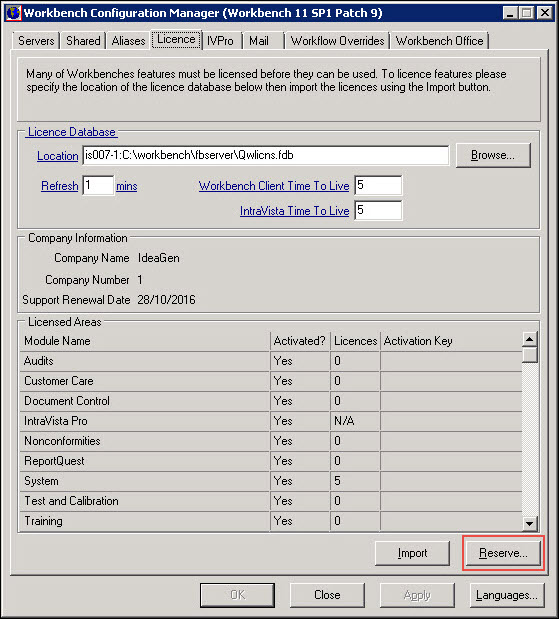The width and height of the screenshot is (559, 619).
Task: Select the Test and Calibration row
Action: 271,501
